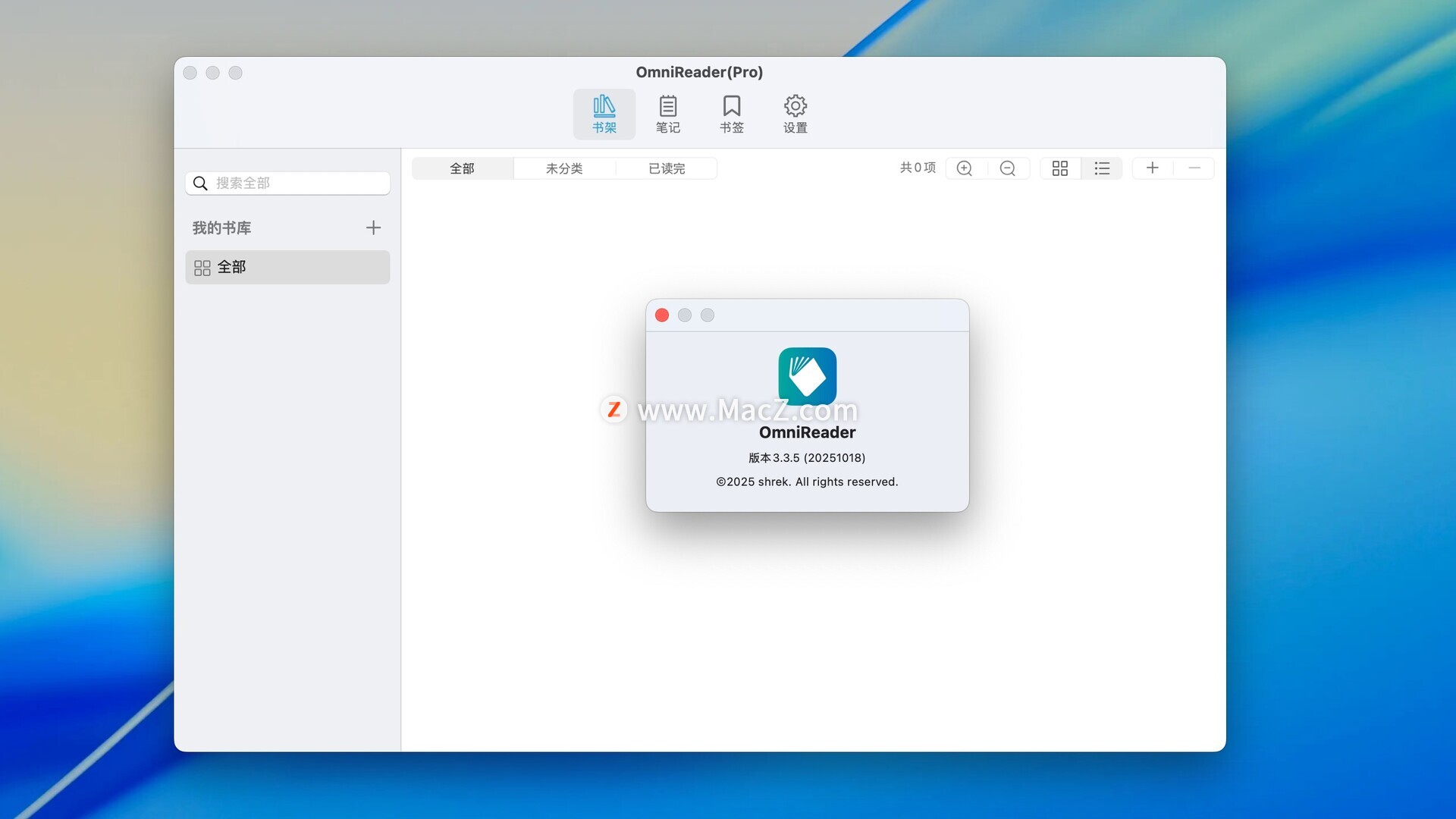Click the remove minus button in the toolbar
Image resolution: width=1456 pixels, height=819 pixels.
coord(1194,168)
